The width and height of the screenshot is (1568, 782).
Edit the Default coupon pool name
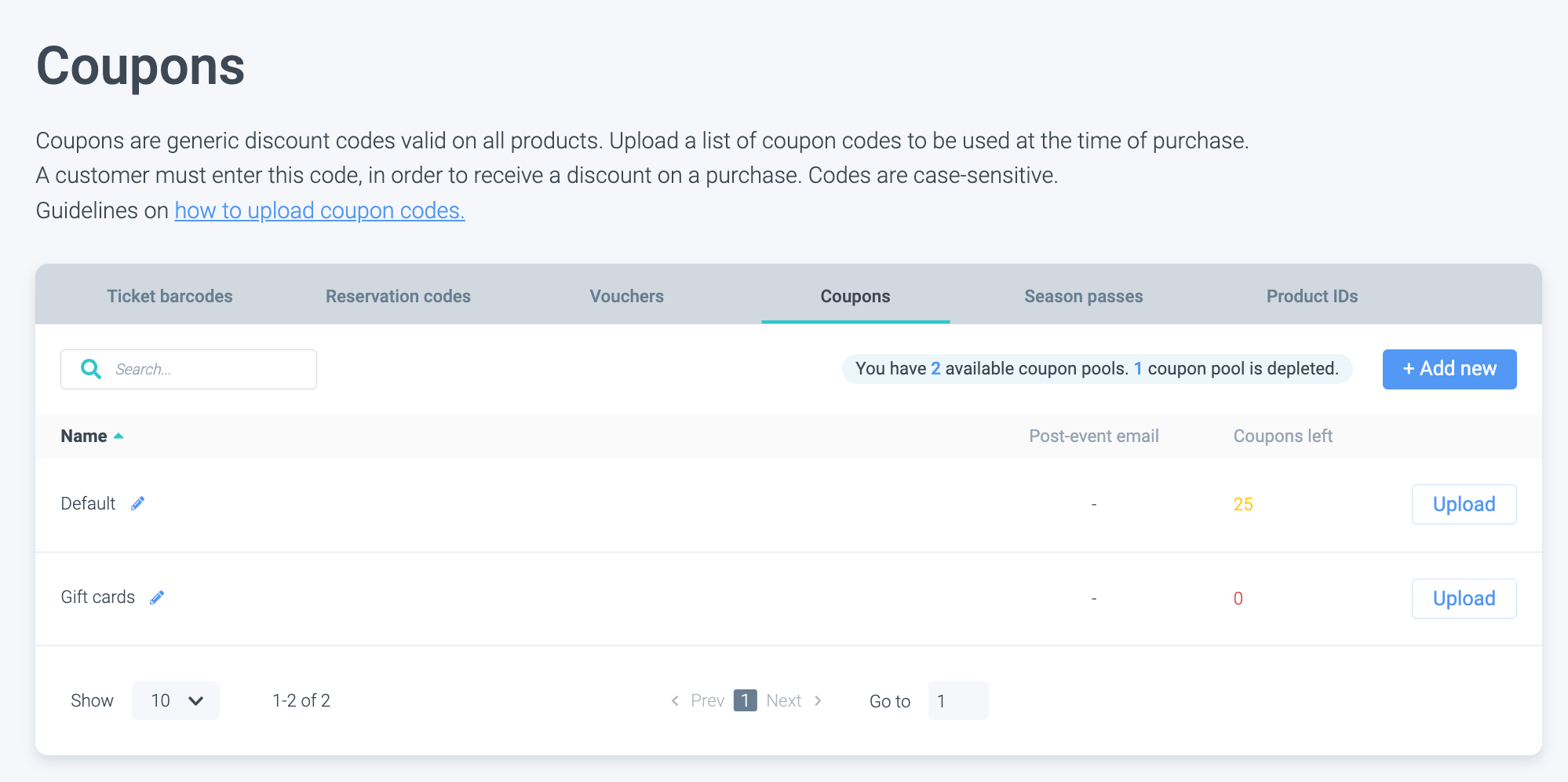(x=138, y=504)
